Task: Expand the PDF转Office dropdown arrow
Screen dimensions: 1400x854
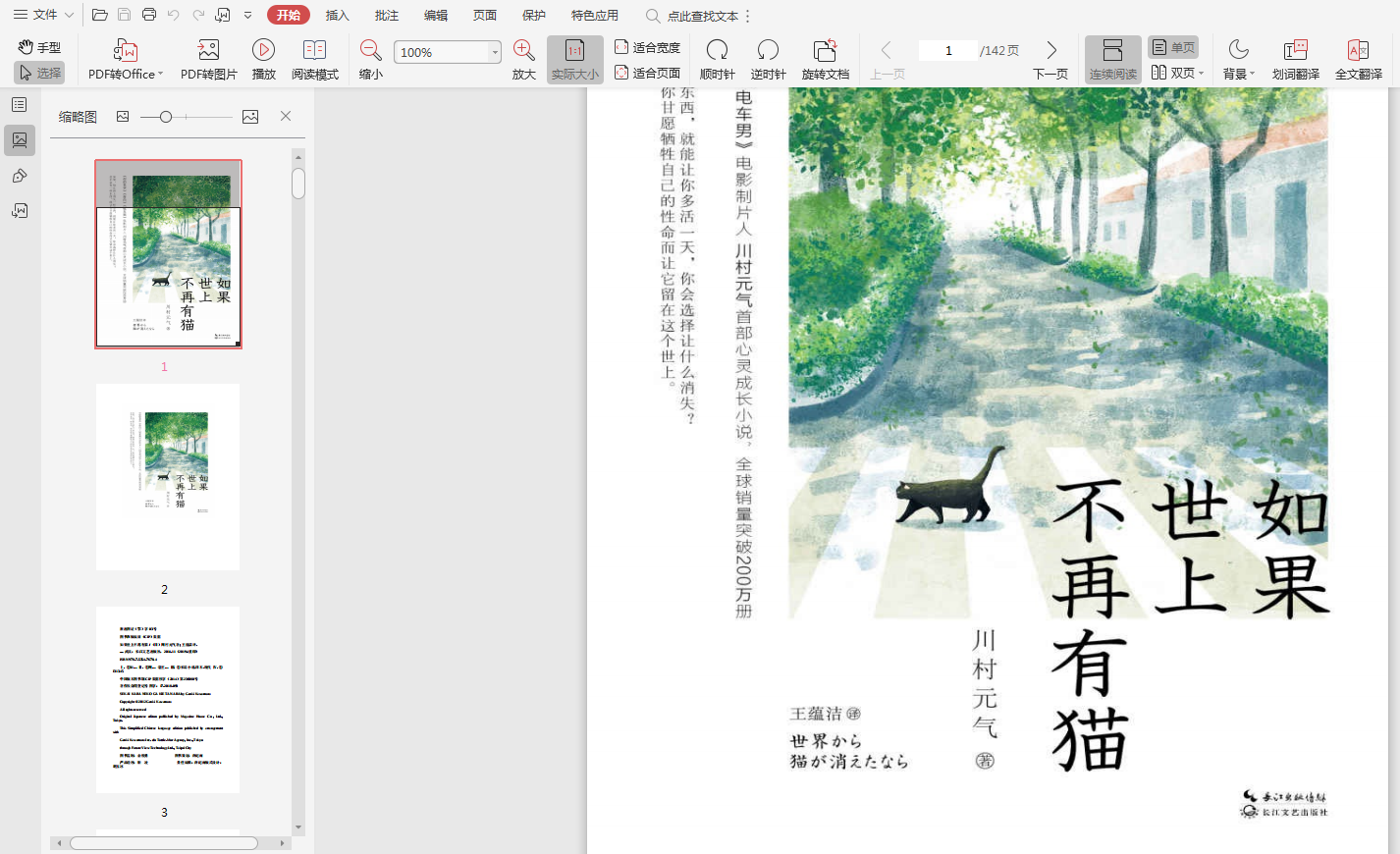Action: 161,75
